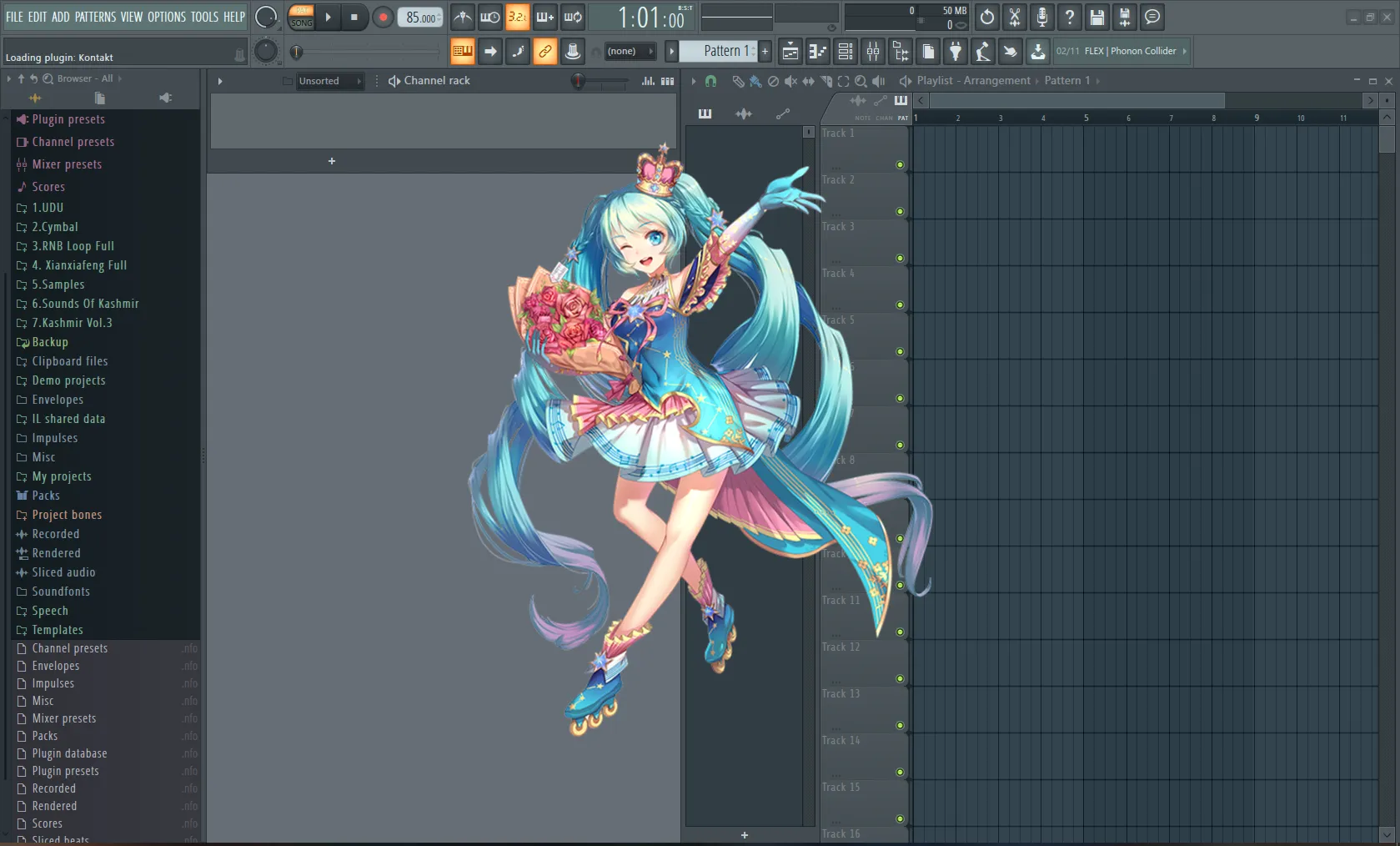The height and width of the screenshot is (846, 1400).
Task: Open the piano roll view button
Action: click(x=818, y=52)
